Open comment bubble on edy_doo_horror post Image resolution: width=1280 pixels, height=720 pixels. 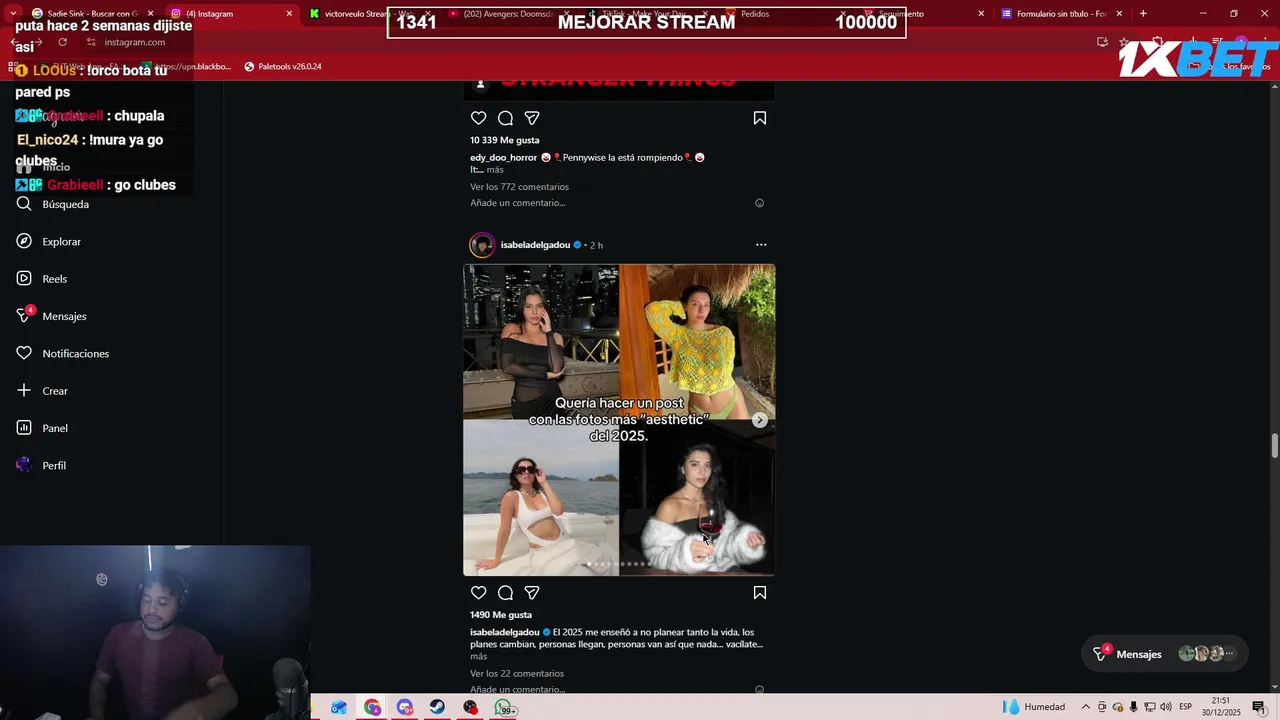[x=506, y=118]
